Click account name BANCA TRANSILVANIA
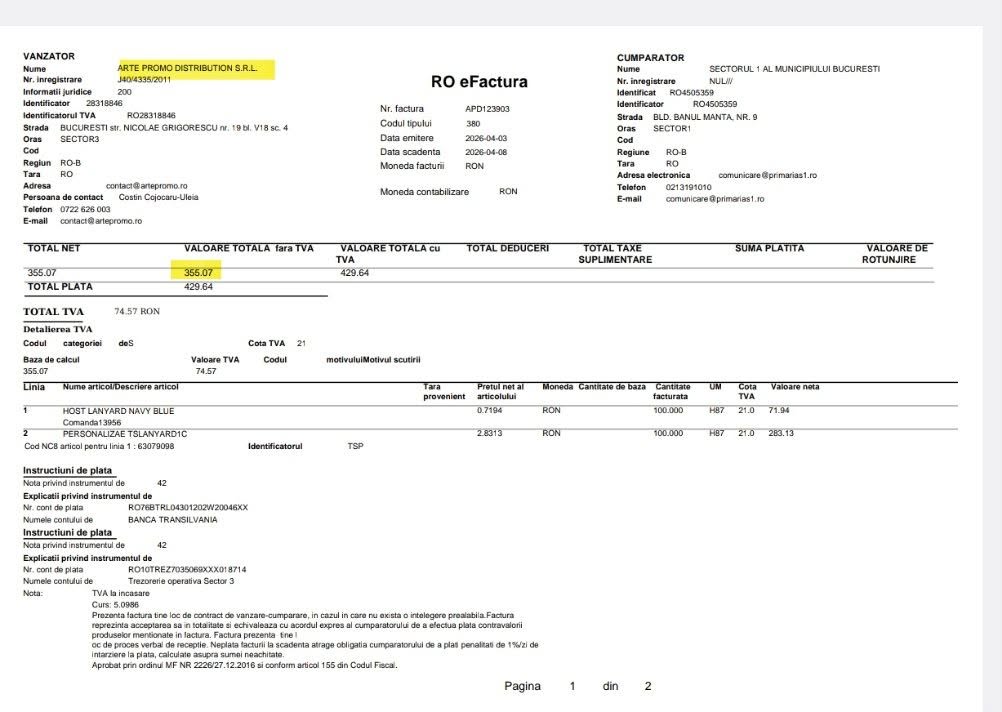The width and height of the screenshot is (1002, 712). (173, 520)
